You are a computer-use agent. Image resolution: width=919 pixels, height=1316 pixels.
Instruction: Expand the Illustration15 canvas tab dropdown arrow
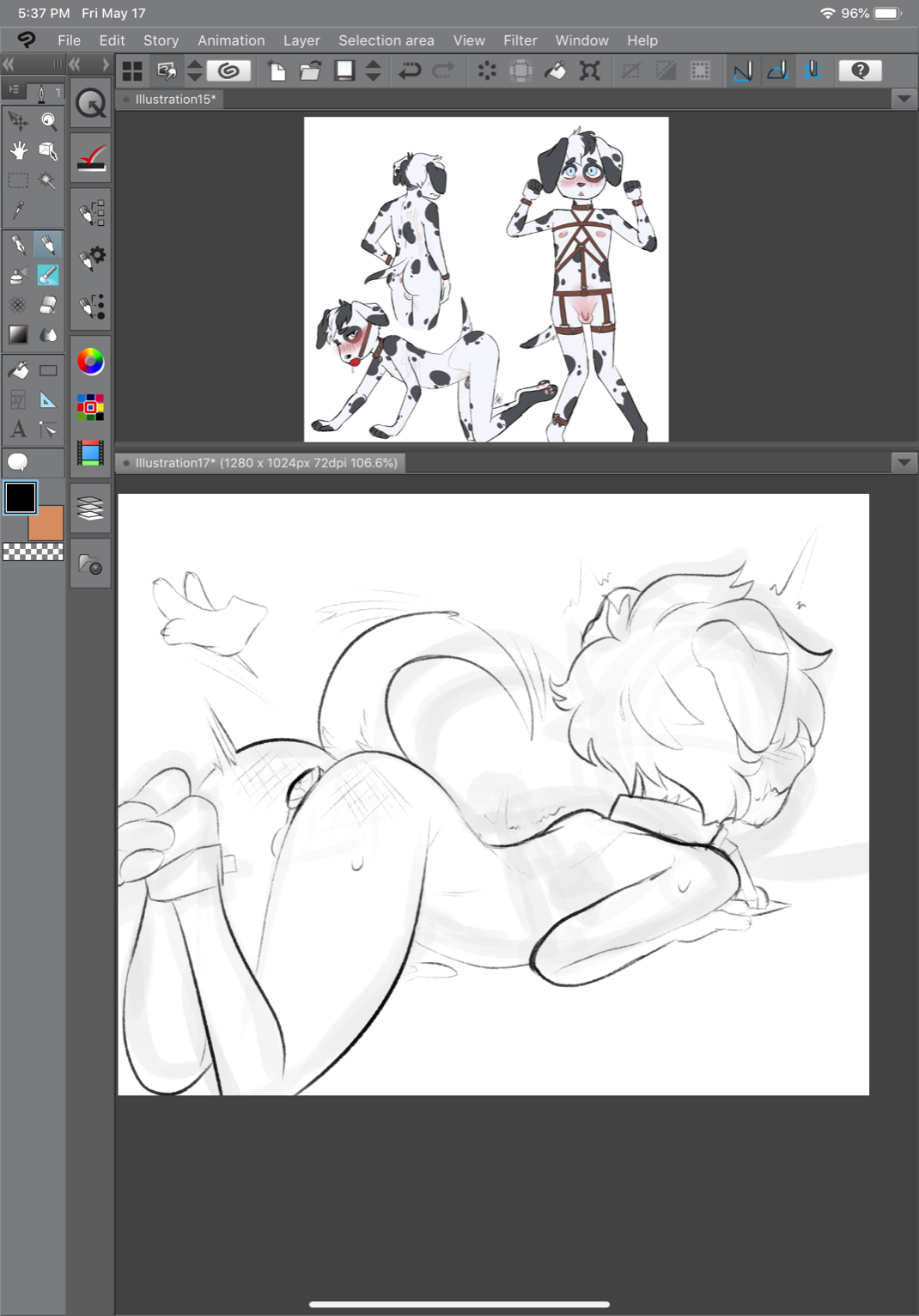coord(904,99)
